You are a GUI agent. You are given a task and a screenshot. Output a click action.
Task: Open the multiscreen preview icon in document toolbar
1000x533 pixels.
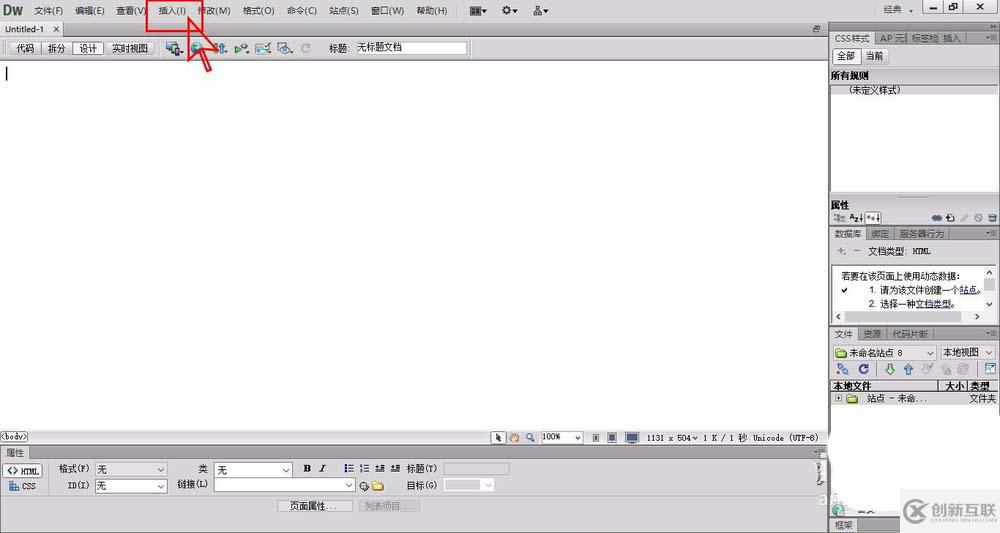173,48
